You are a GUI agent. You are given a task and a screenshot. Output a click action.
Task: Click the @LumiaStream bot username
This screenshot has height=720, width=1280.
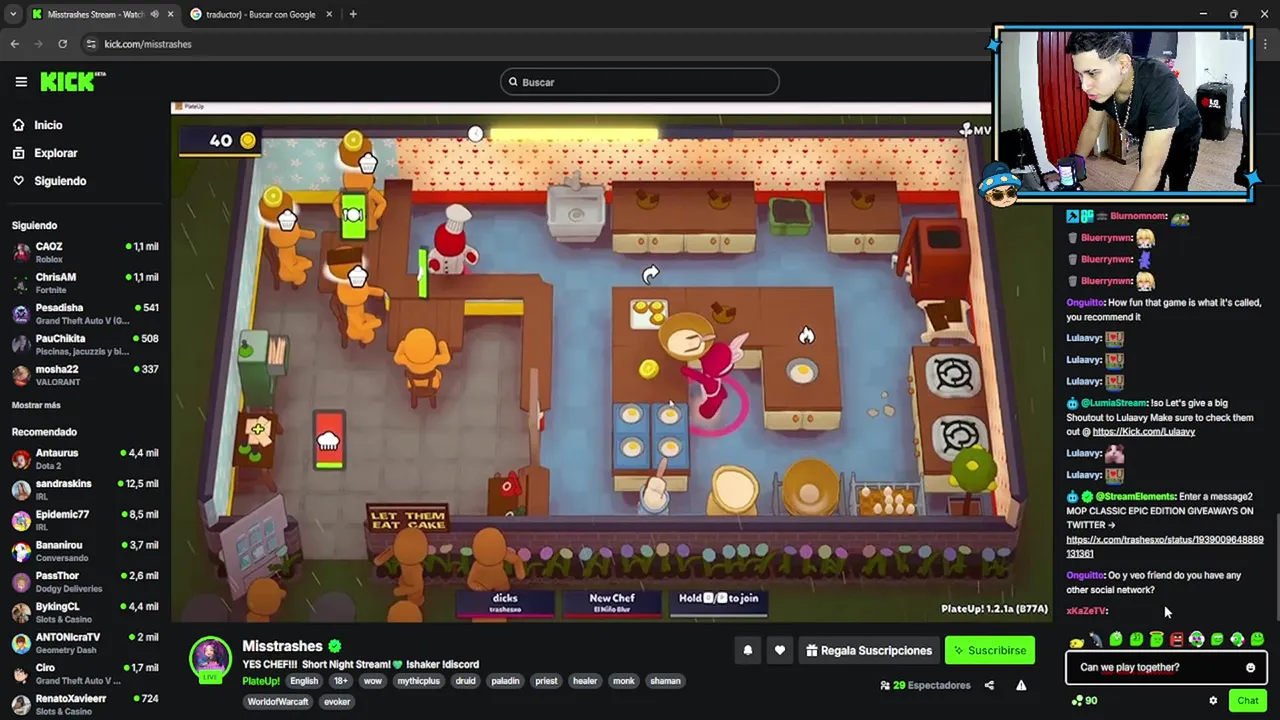coord(1114,403)
